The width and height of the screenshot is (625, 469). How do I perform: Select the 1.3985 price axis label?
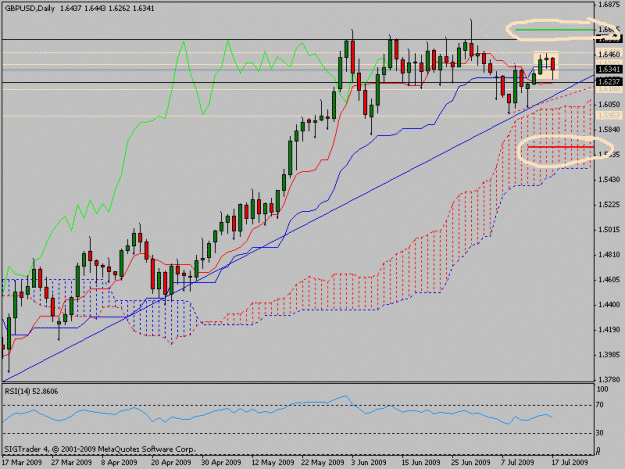609,355
